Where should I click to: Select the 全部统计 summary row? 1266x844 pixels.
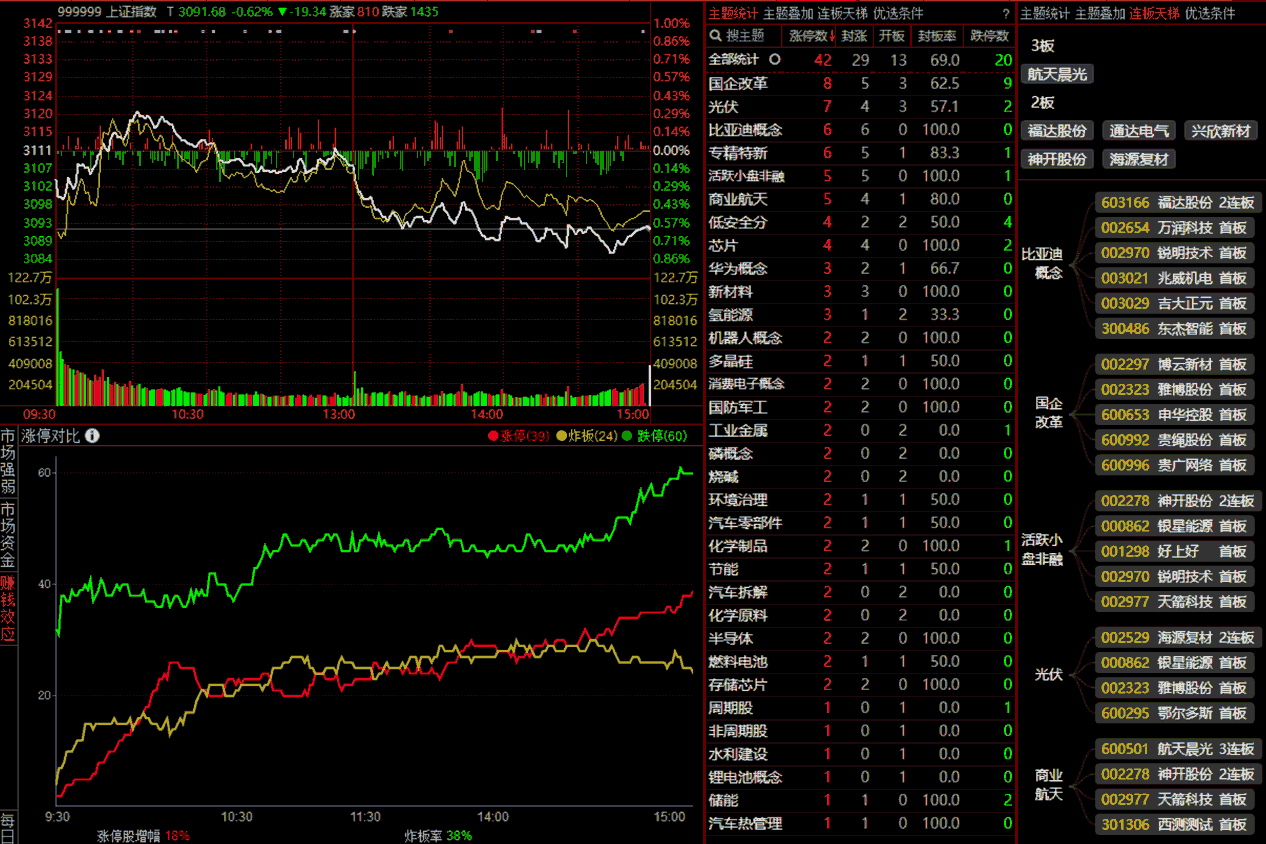pyautogui.click(x=861, y=60)
